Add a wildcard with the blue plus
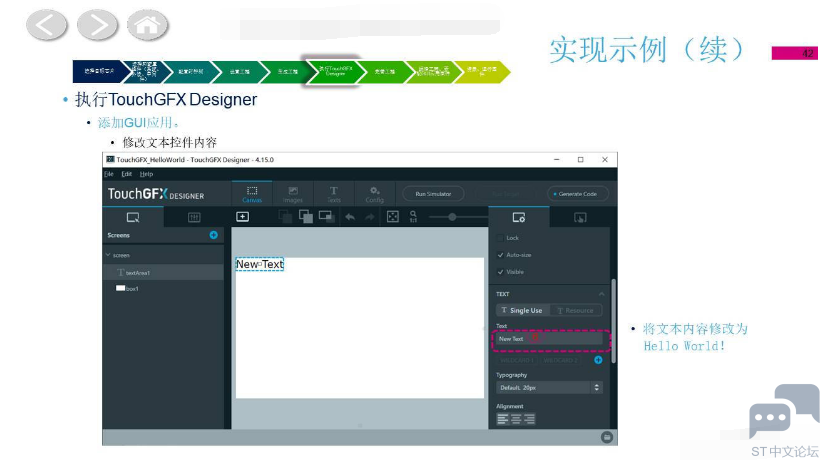Image resolution: width=828 pixels, height=467 pixels. (598, 360)
